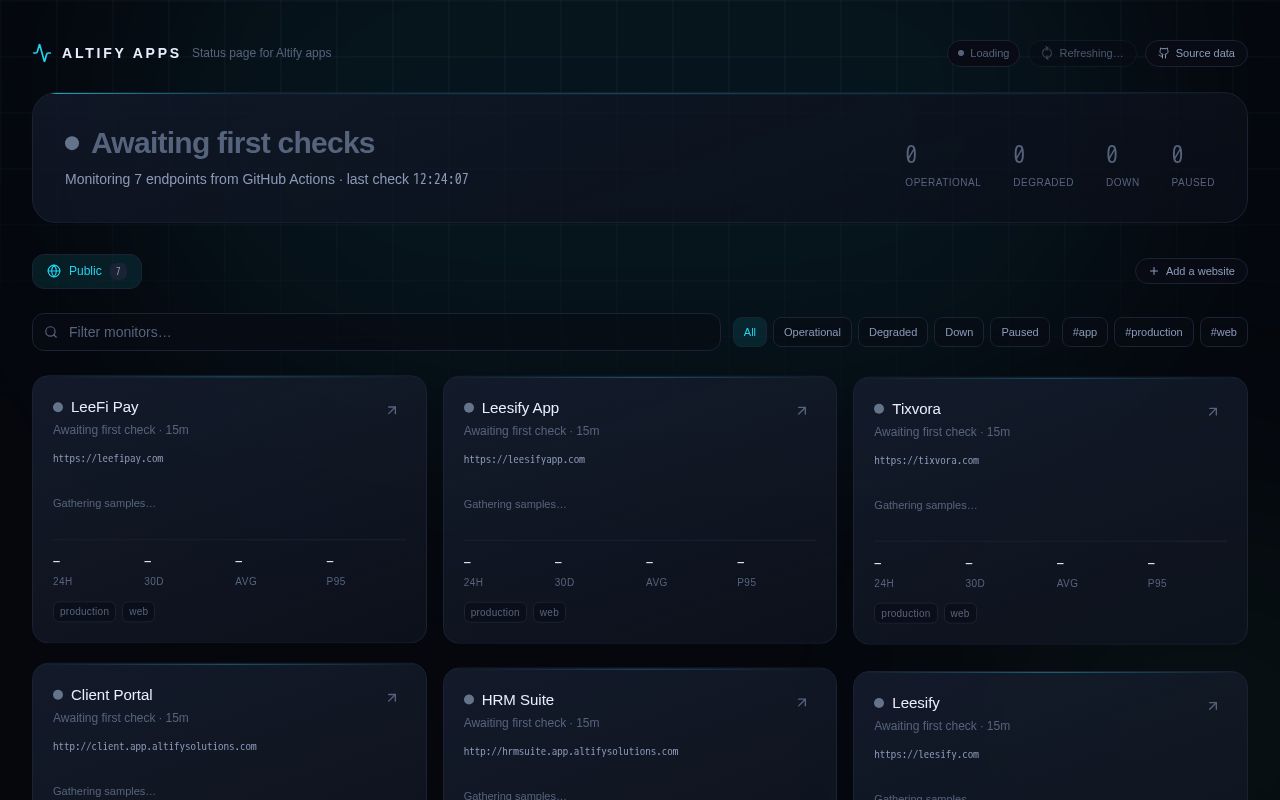The width and height of the screenshot is (1280, 800).
Task: Click Tixvora status dot
Action: 879,409
